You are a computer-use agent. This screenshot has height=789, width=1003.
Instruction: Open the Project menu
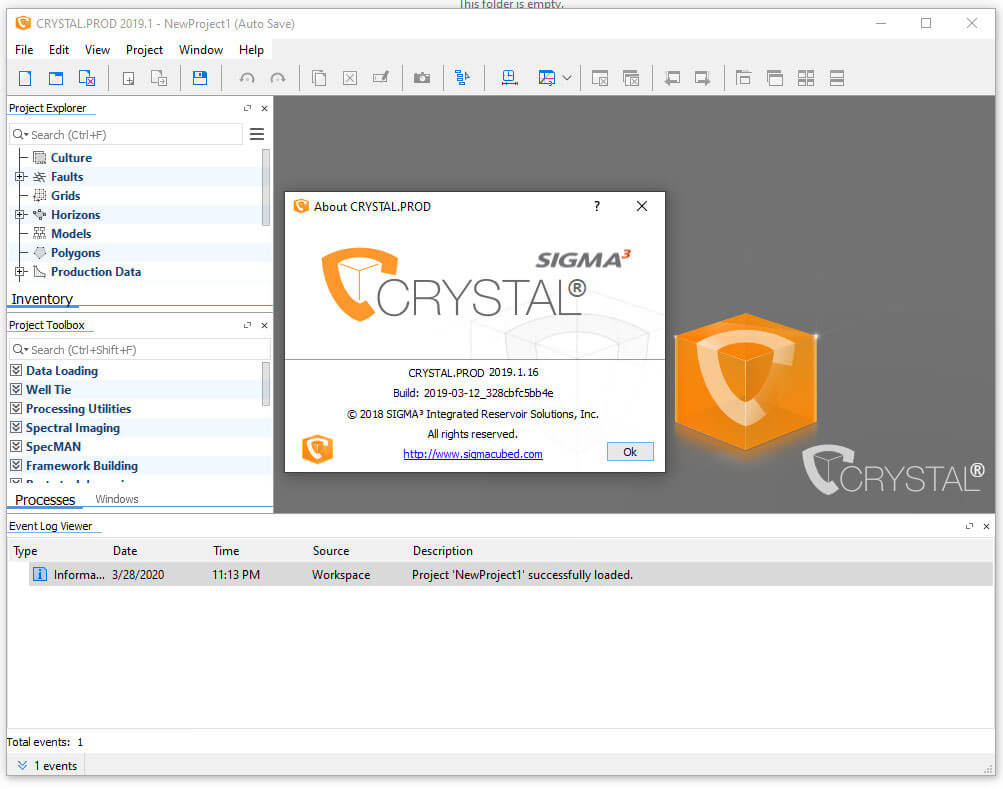click(x=144, y=49)
